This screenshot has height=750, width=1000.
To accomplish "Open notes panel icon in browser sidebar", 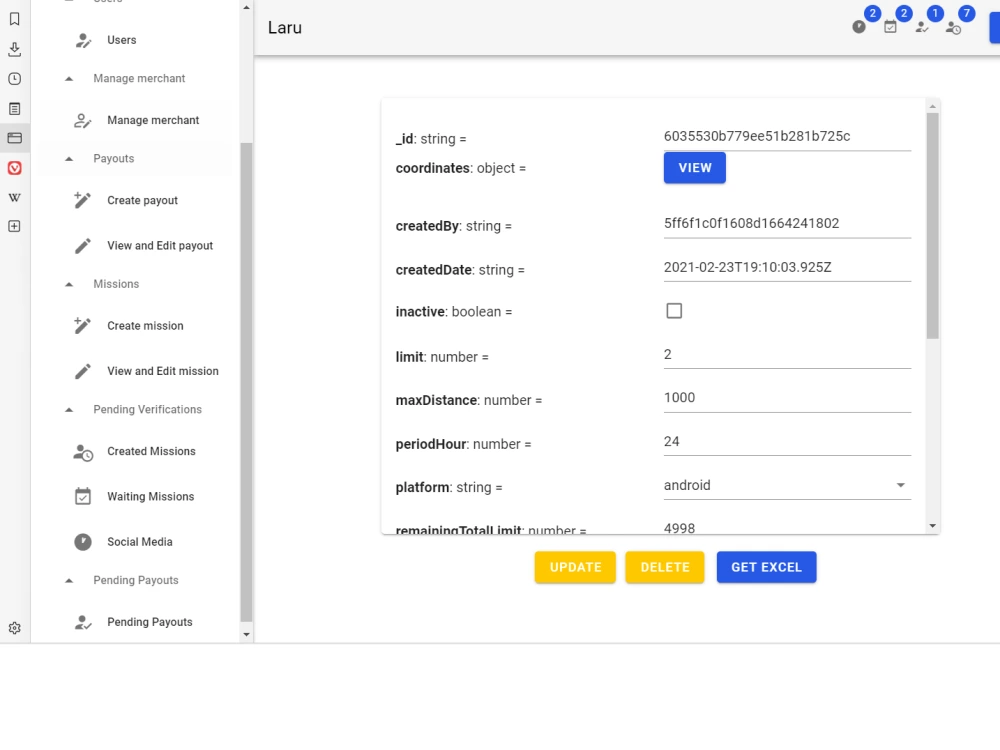I will point(15,108).
